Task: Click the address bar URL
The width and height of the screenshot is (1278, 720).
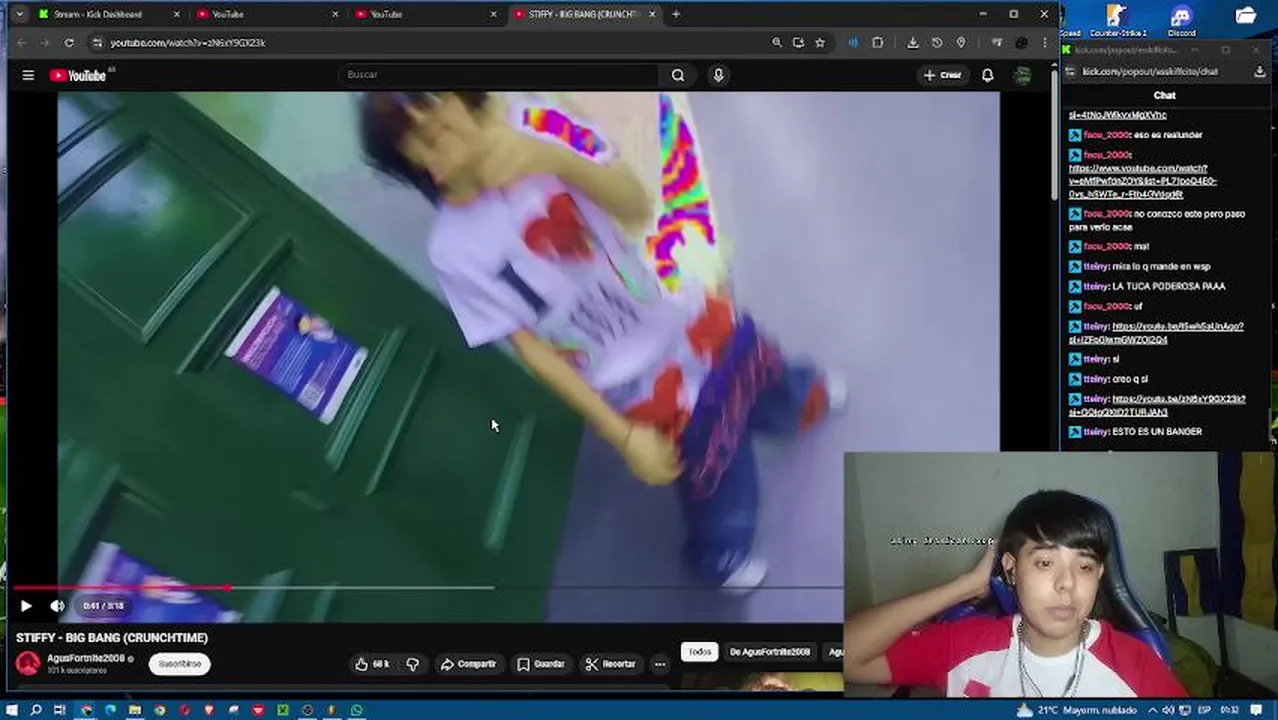Action: coord(188,43)
